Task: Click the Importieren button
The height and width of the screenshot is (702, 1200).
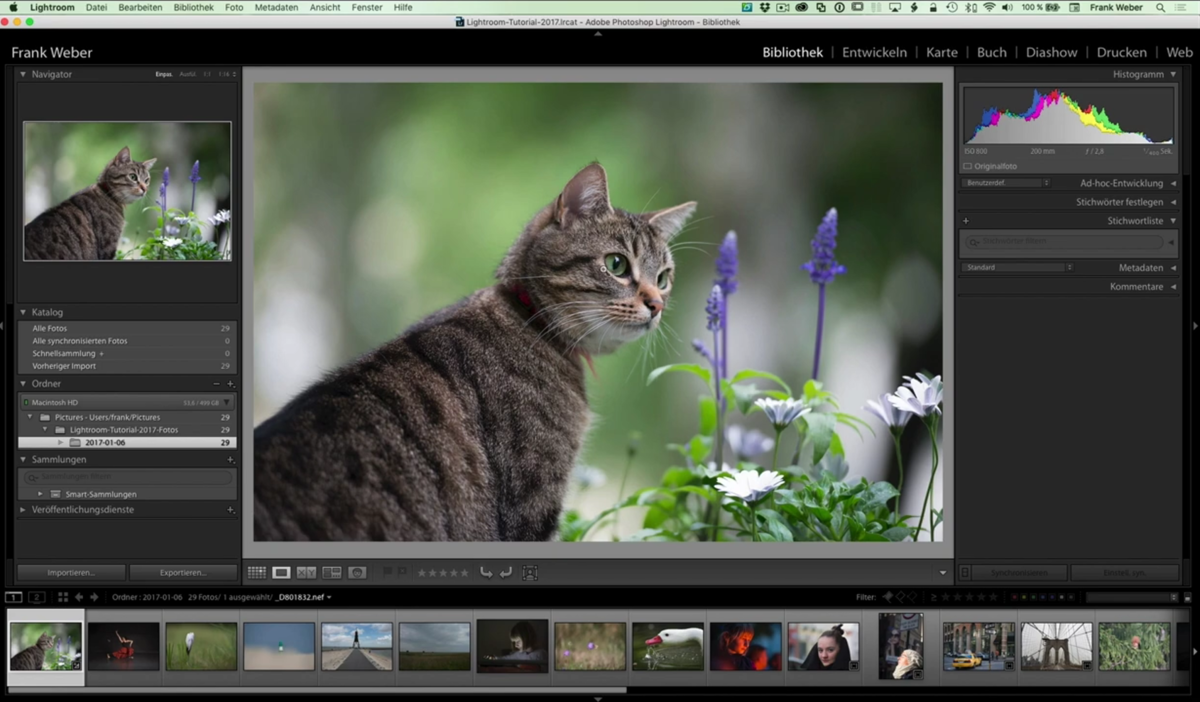Action: [x=70, y=572]
